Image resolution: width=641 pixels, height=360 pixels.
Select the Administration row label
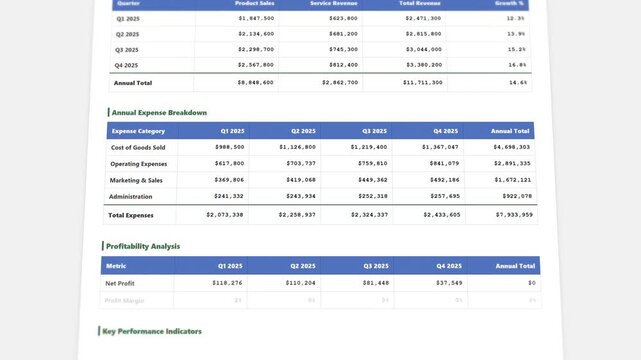pyautogui.click(x=130, y=197)
